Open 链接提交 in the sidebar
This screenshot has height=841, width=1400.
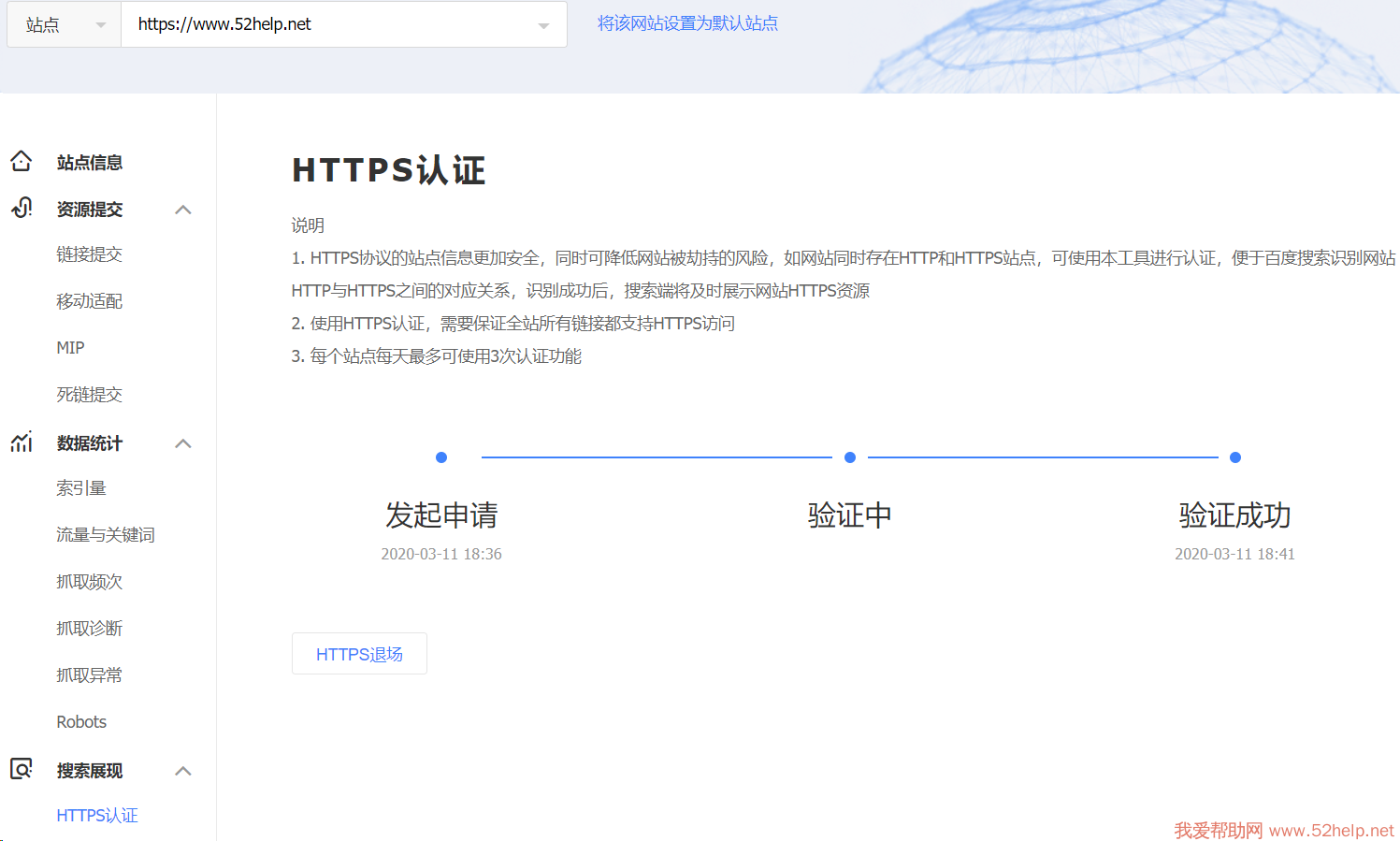click(x=89, y=254)
